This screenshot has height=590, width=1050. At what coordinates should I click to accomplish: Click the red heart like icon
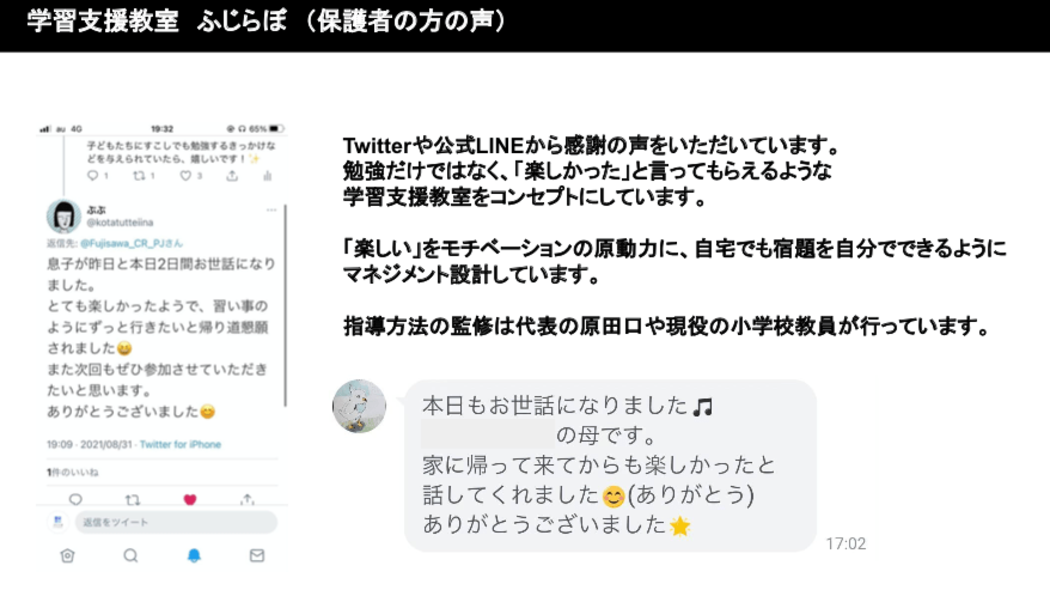[190, 500]
